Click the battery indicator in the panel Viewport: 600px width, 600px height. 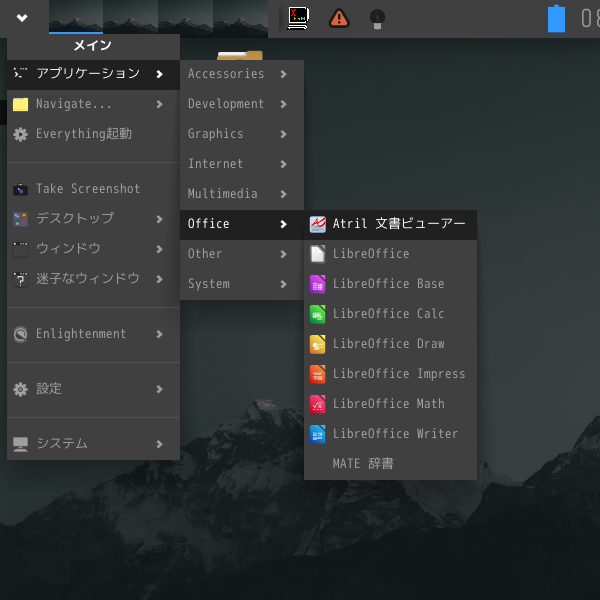click(x=556, y=18)
